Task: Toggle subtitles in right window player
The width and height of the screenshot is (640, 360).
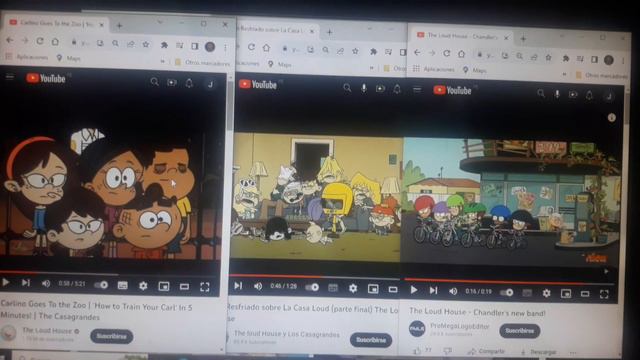Action: coord(527,293)
